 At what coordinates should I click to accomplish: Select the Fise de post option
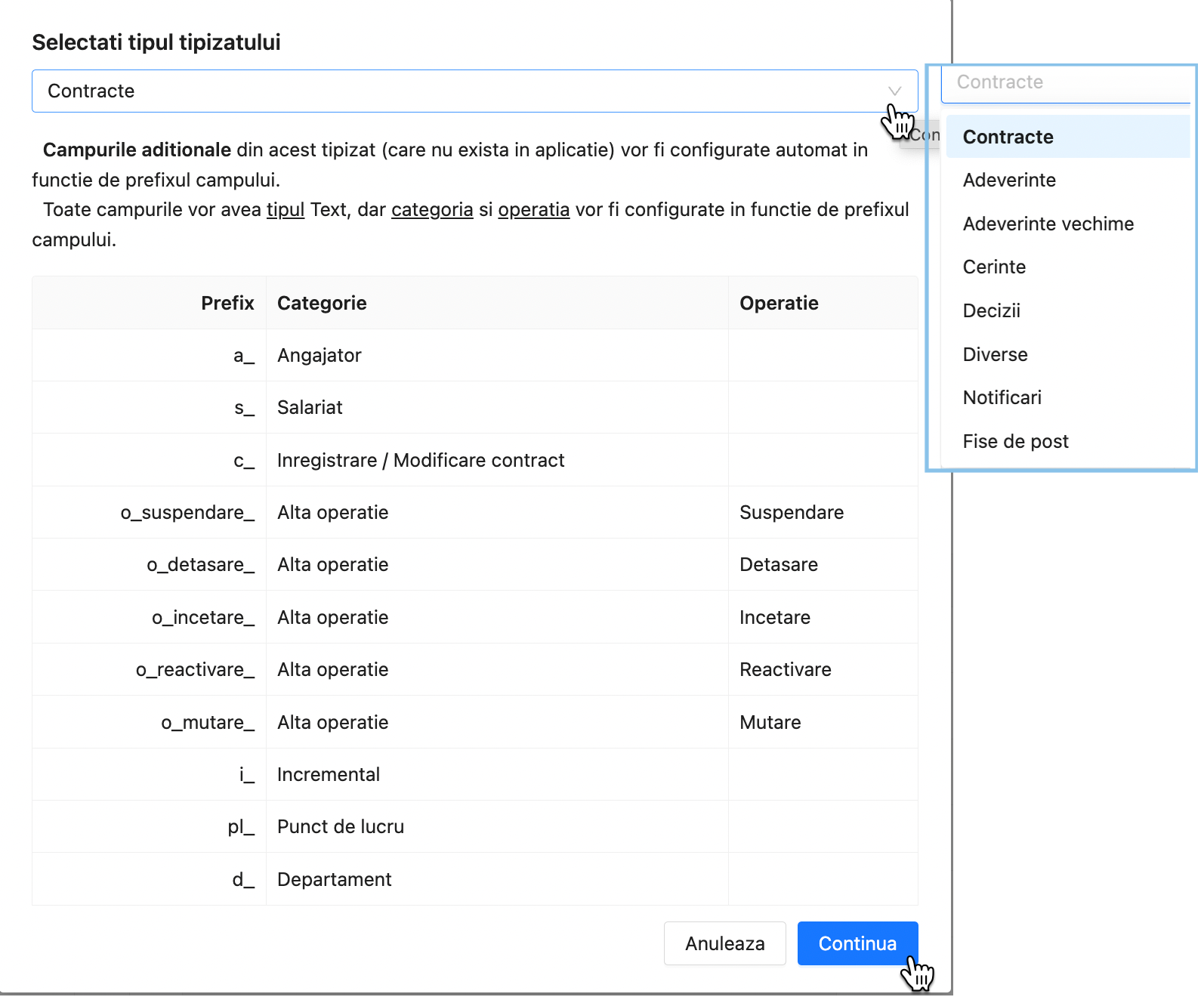coord(1067,441)
